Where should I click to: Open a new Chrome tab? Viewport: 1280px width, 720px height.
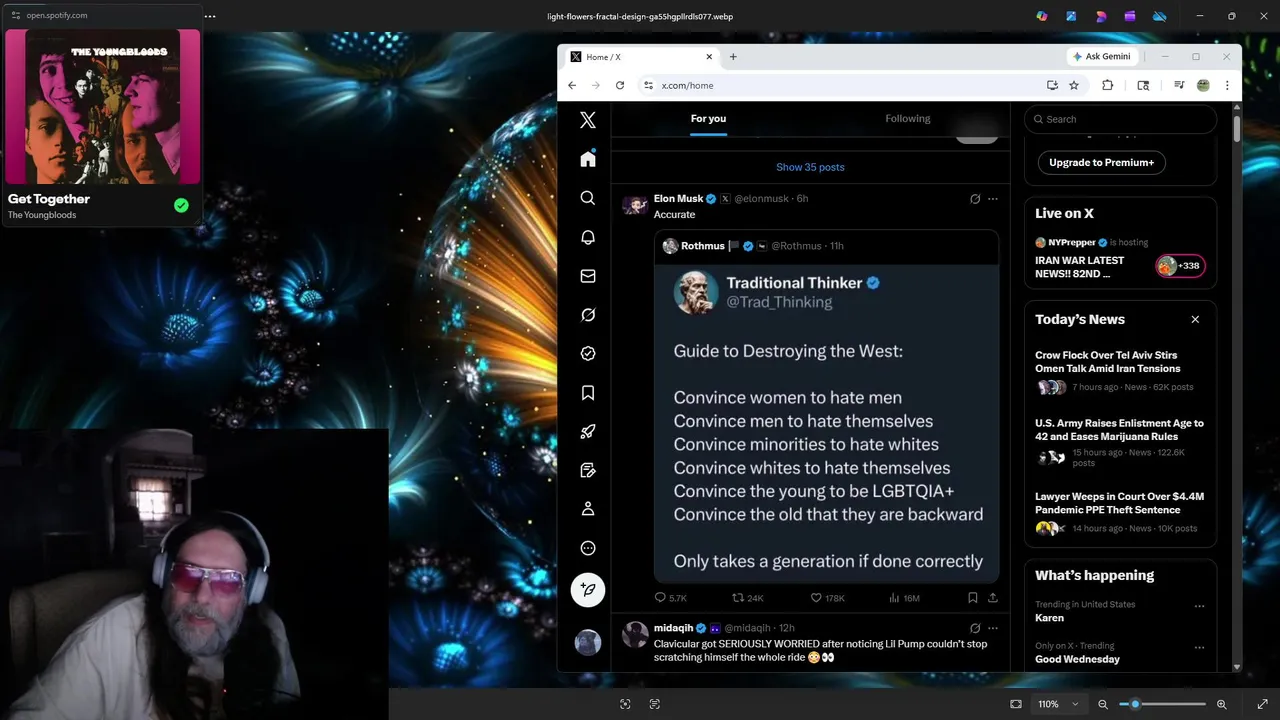pos(733,57)
